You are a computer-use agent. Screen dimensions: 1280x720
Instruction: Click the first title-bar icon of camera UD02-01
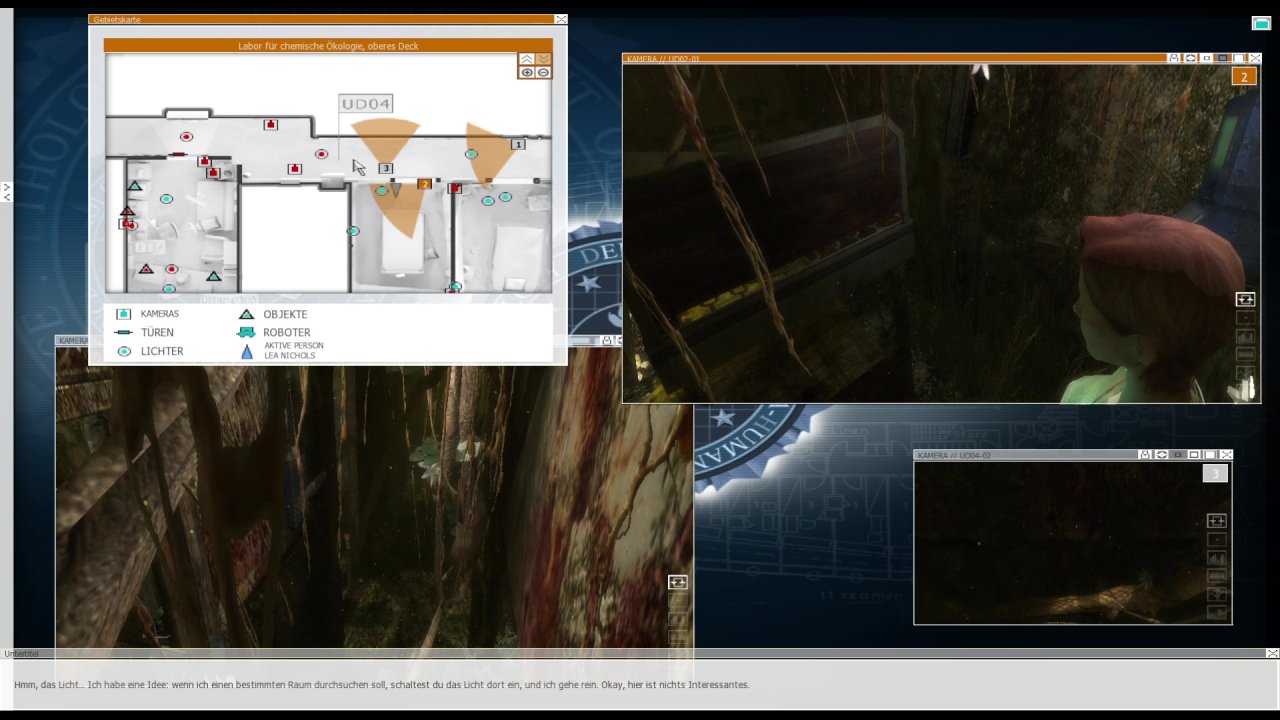coord(1174,58)
